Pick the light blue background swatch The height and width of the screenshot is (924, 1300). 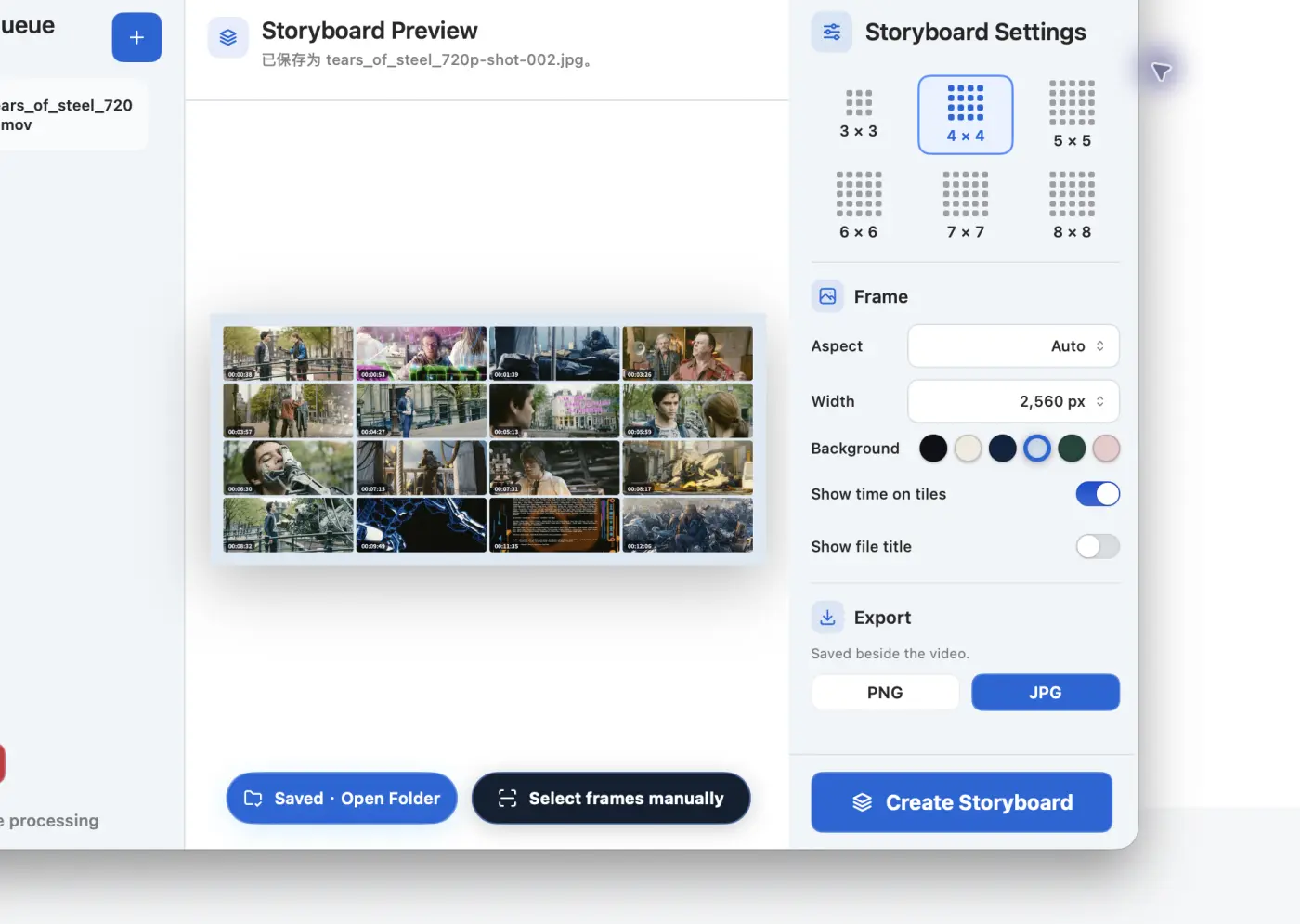pos(1037,449)
